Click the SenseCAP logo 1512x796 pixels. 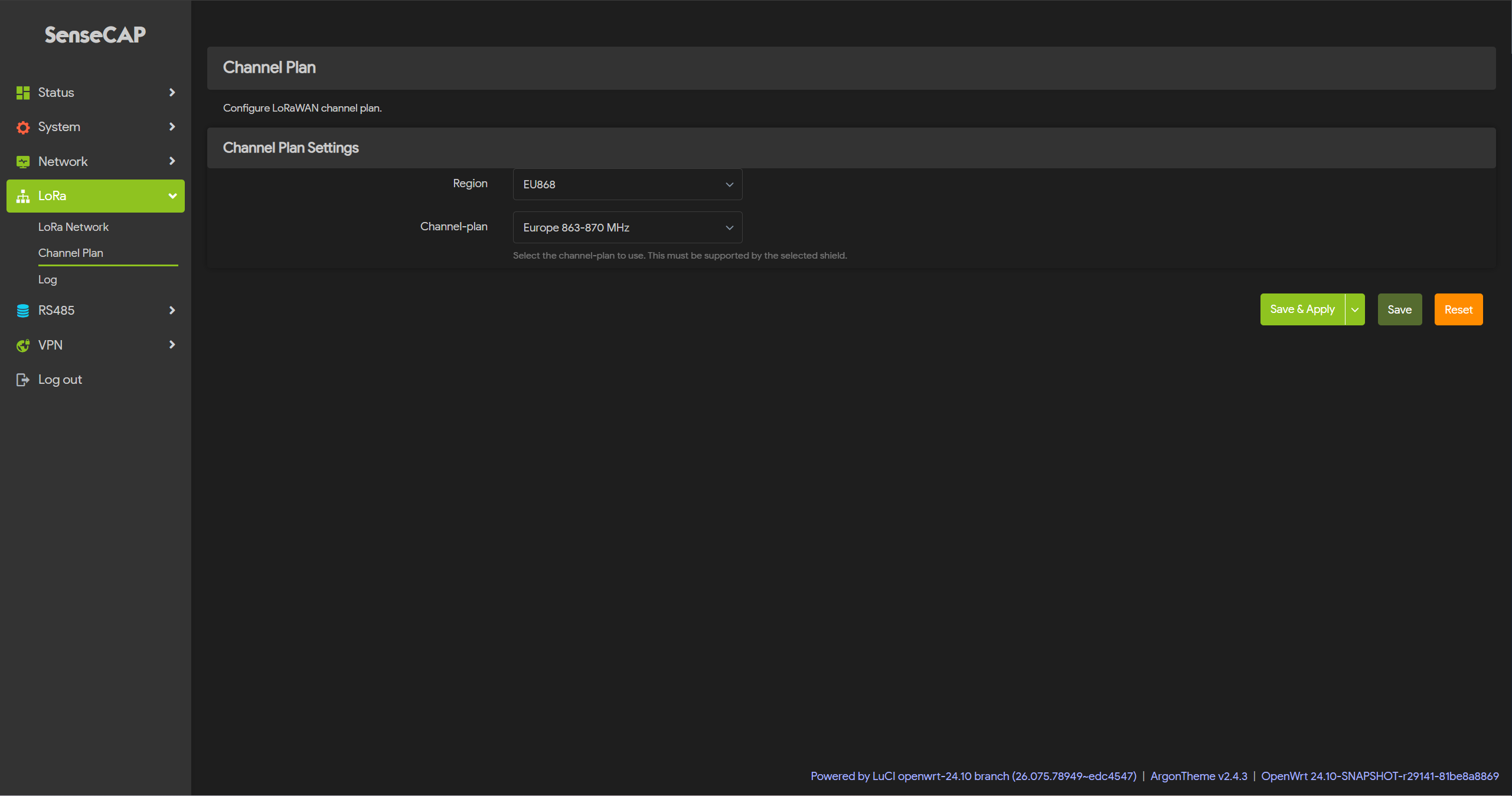95,35
